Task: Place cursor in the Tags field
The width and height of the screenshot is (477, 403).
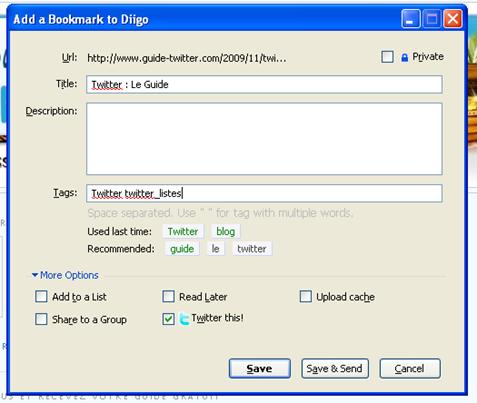Action: tap(264, 193)
